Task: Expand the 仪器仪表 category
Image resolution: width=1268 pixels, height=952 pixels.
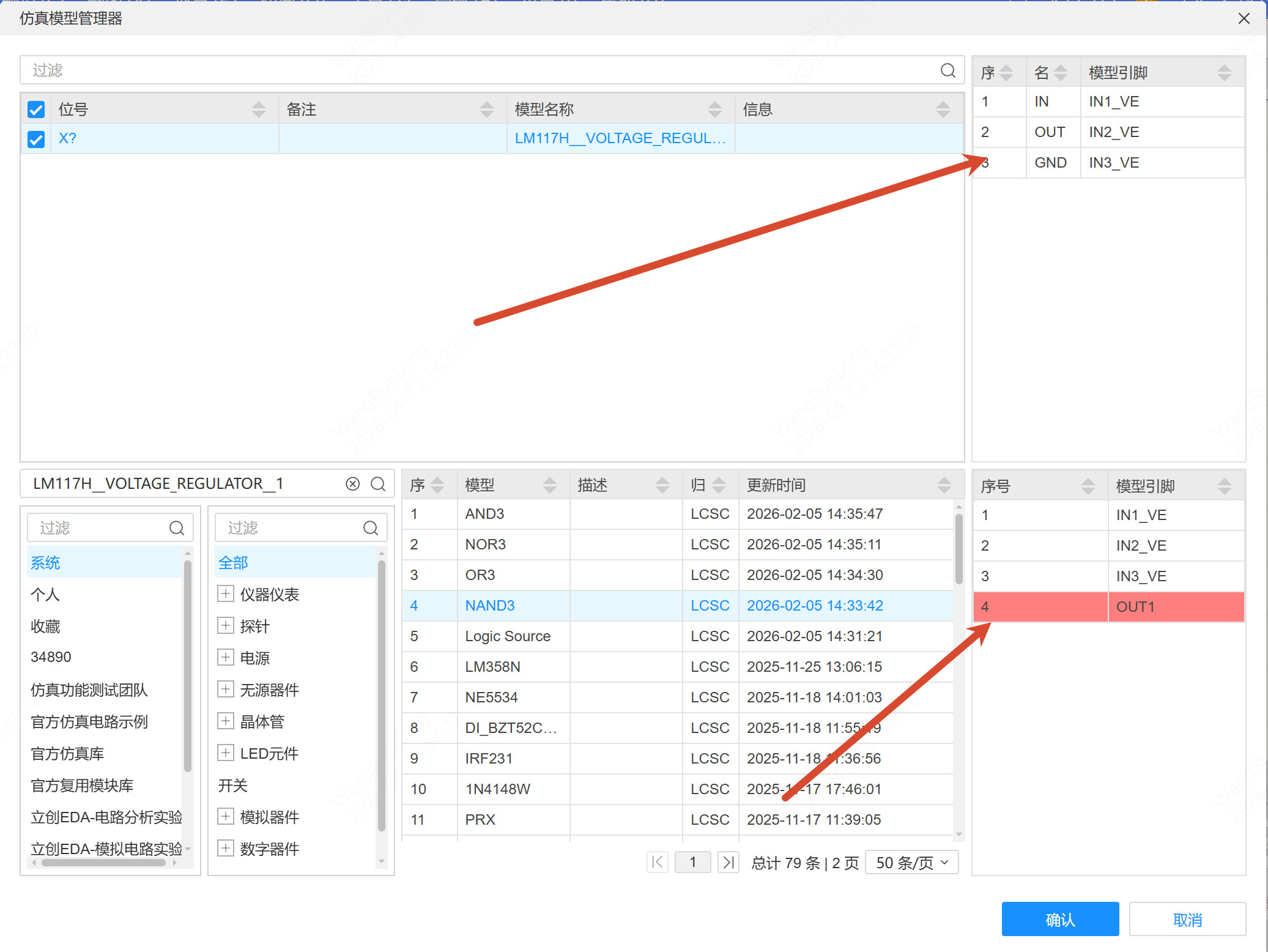Action: [225, 593]
